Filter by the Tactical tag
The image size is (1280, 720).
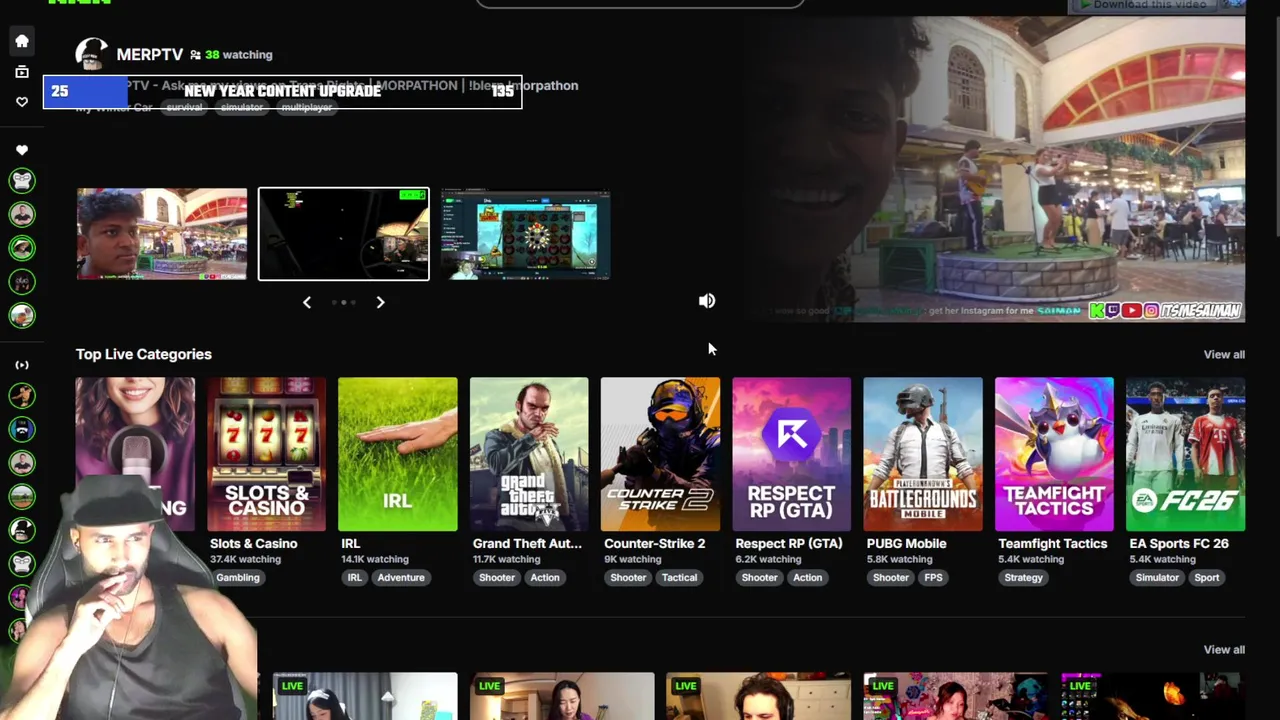pos(679,577)
